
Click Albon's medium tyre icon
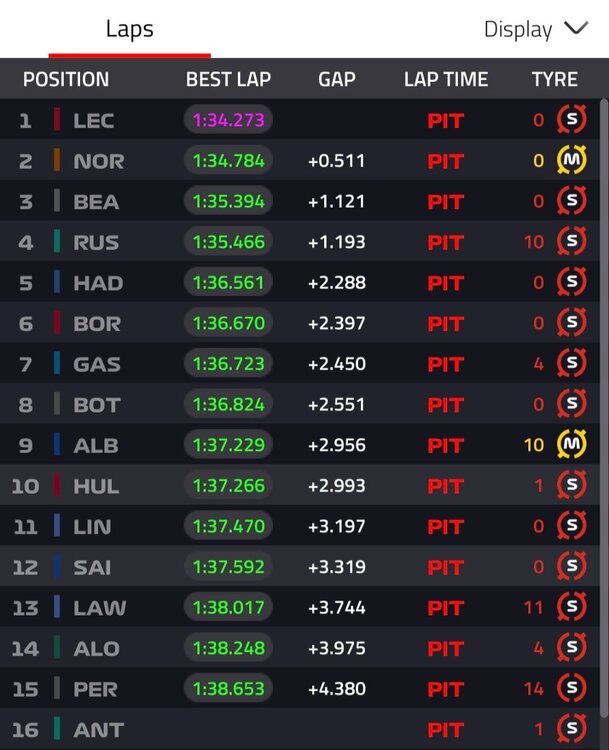571,445
